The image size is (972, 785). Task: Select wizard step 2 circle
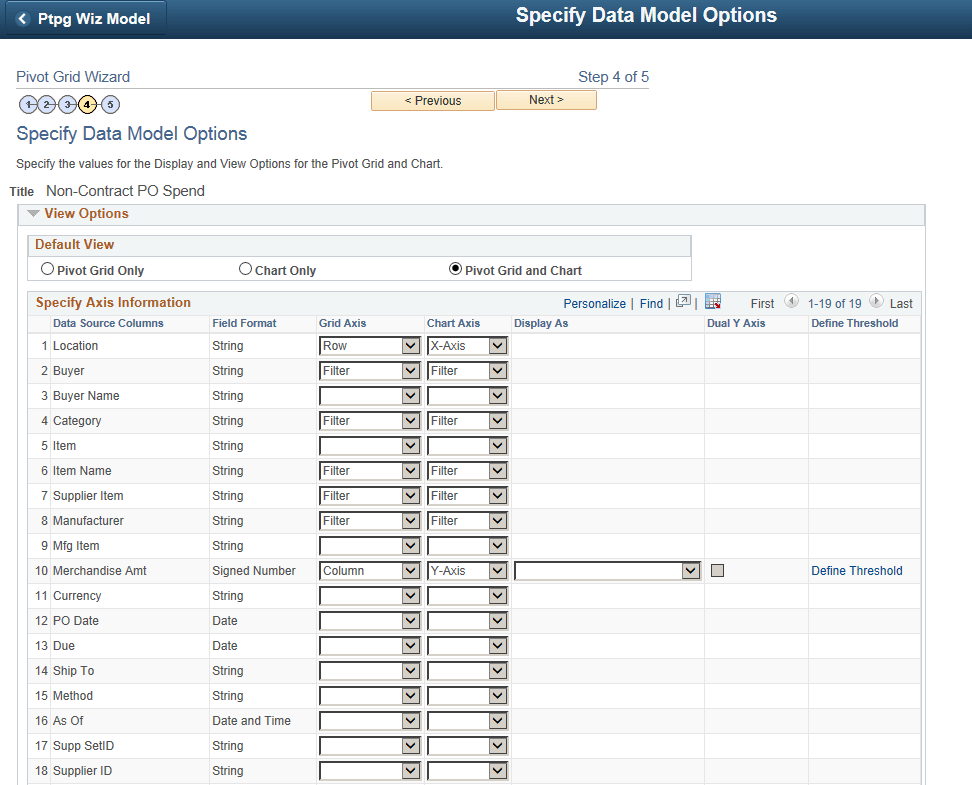[x=47, y=104]
